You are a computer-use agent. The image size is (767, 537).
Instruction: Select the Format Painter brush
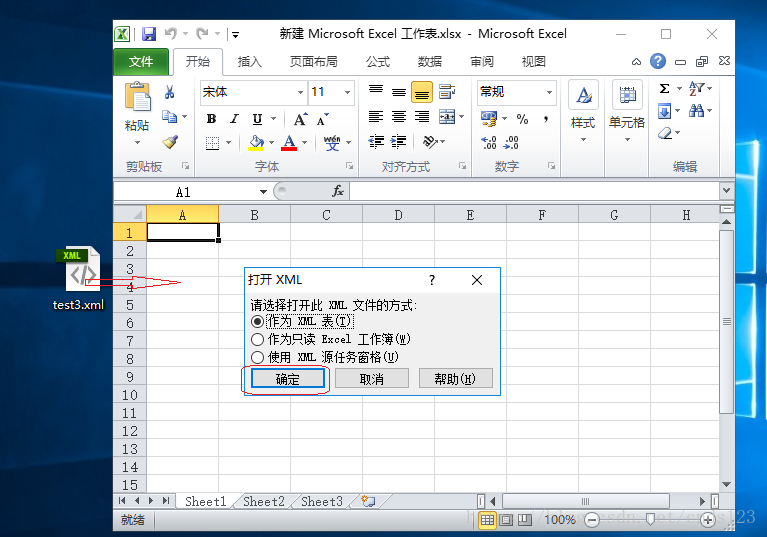170,142
